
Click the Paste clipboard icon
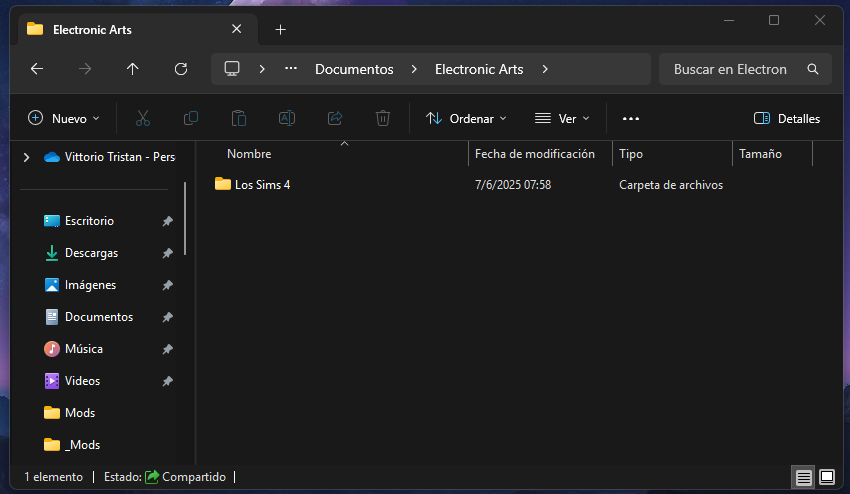[x=239, y=118]
